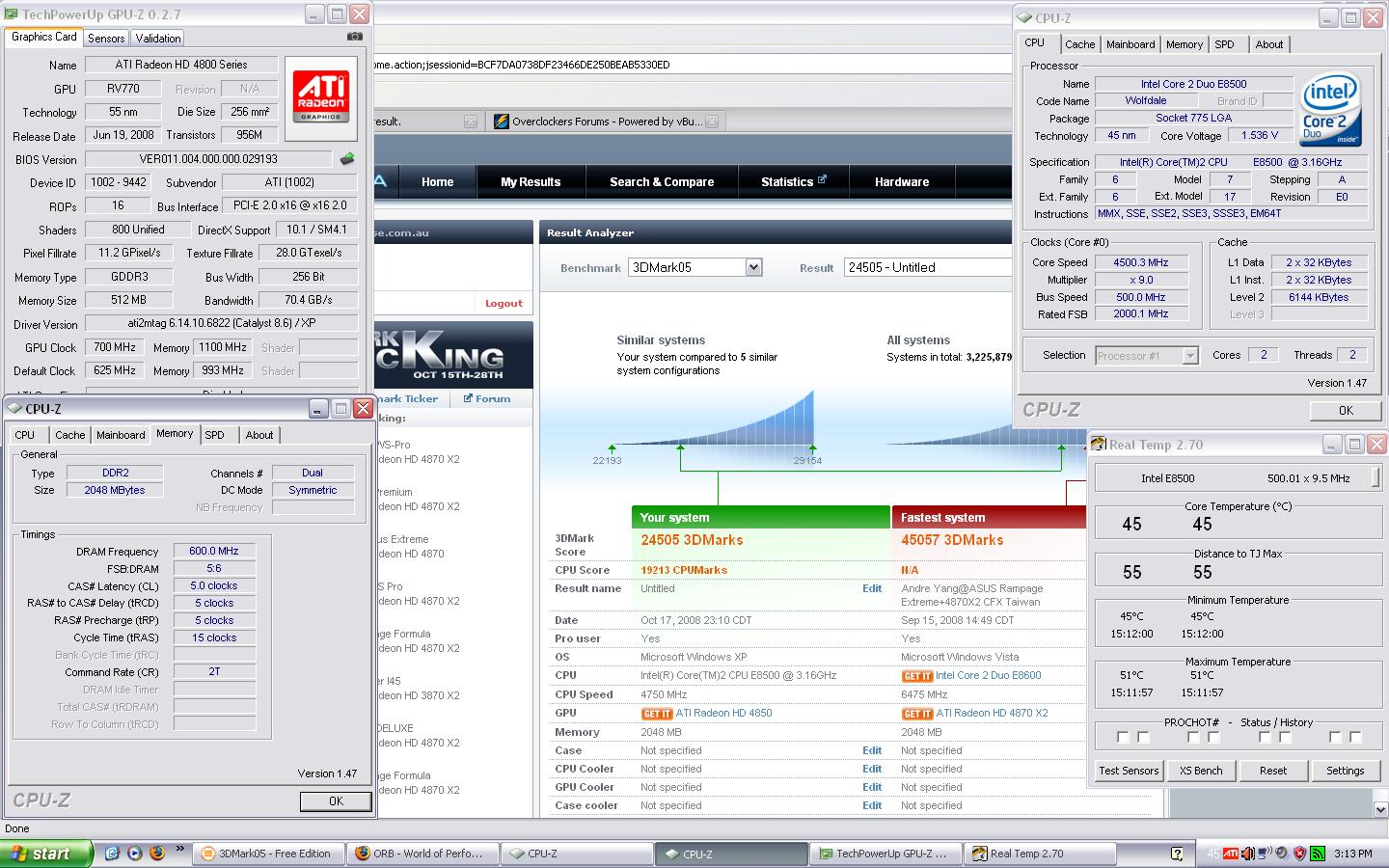Open the Selection Processor #1 dropdown in CPU-Z
This screenshot has height=868, width=1389.
[1189, 356]
